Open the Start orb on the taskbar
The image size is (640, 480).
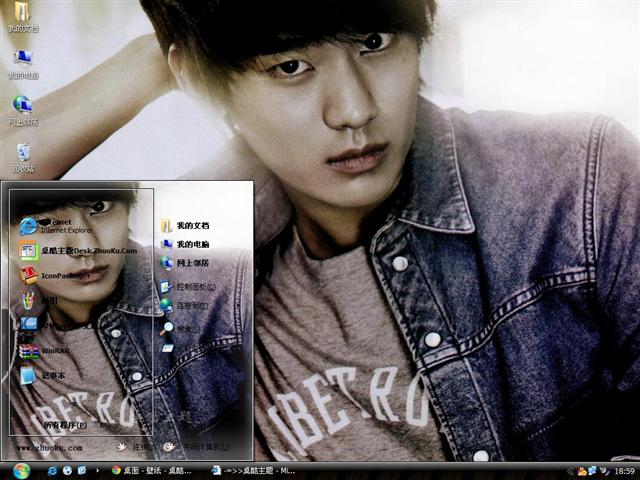pyautogui.click(x=21, y=471)
